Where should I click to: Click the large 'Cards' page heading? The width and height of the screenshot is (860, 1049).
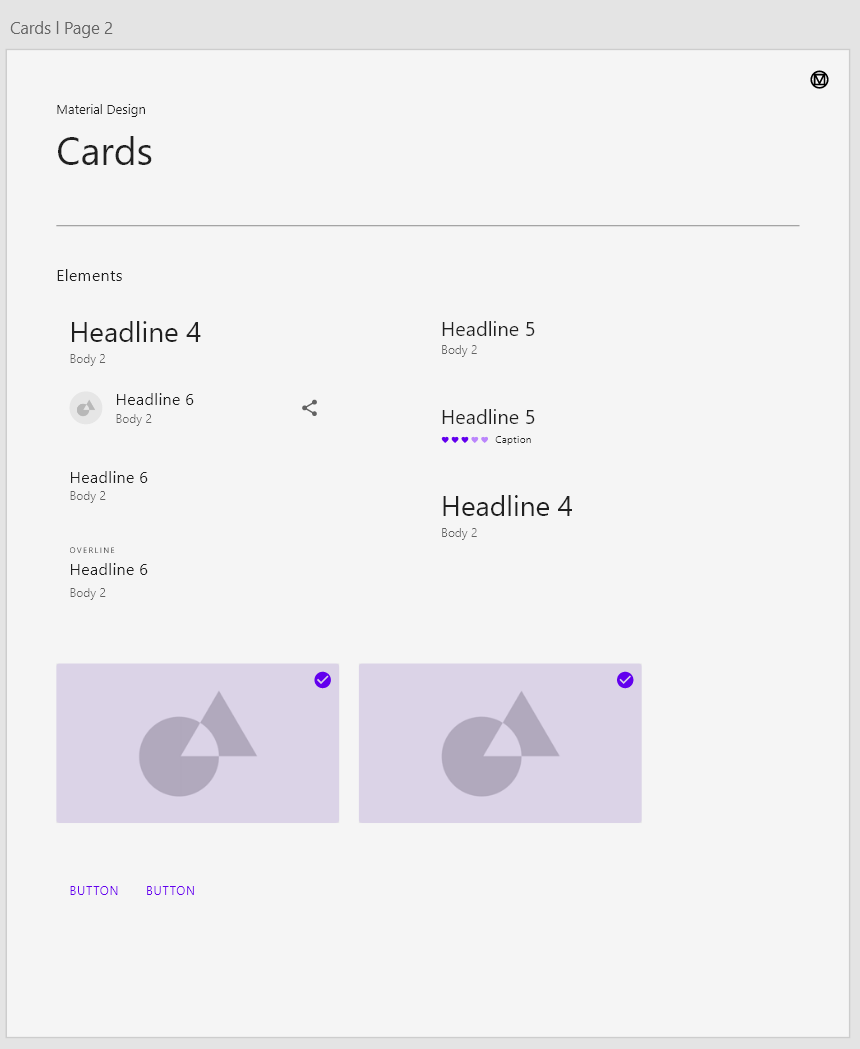pyautogui.click(x=104, y=151)
